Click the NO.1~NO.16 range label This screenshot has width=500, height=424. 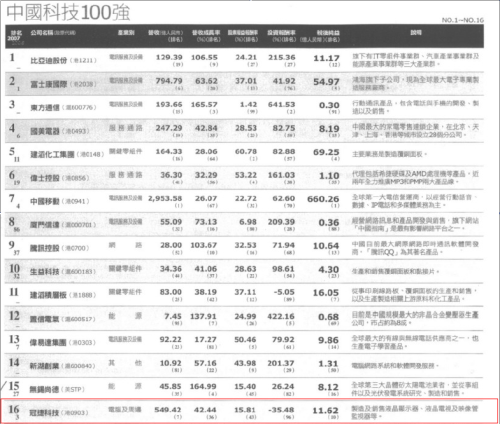pos(463,20)
